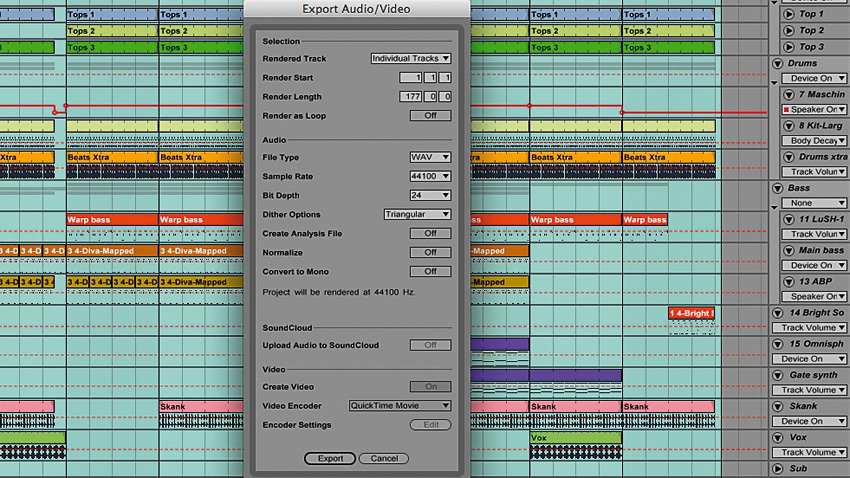This screenshot has height=478, width=850.
Task: Unfold the Vox track
Action: tap(777, 437)
